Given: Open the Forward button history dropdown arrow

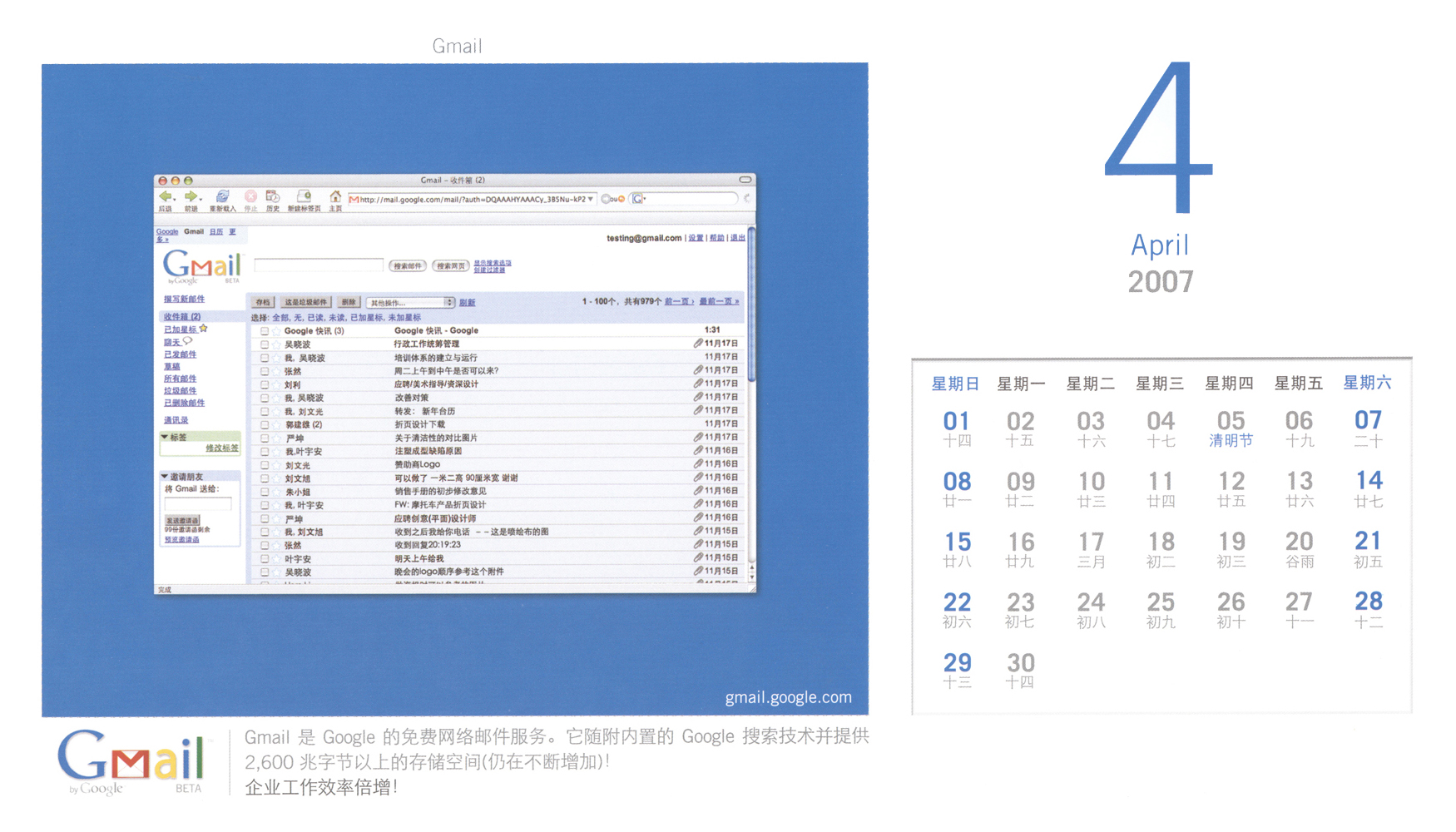Looking at the screenshot, I should pos(201,200).
